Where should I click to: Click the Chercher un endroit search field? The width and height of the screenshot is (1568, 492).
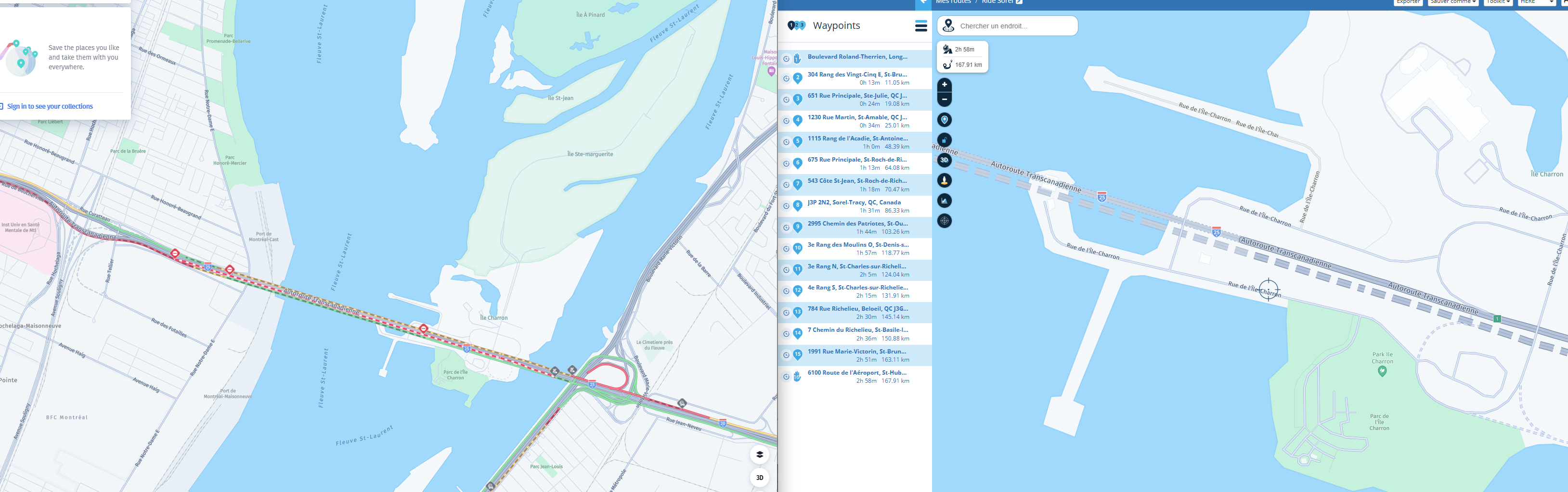click(x=1008, y=25)
